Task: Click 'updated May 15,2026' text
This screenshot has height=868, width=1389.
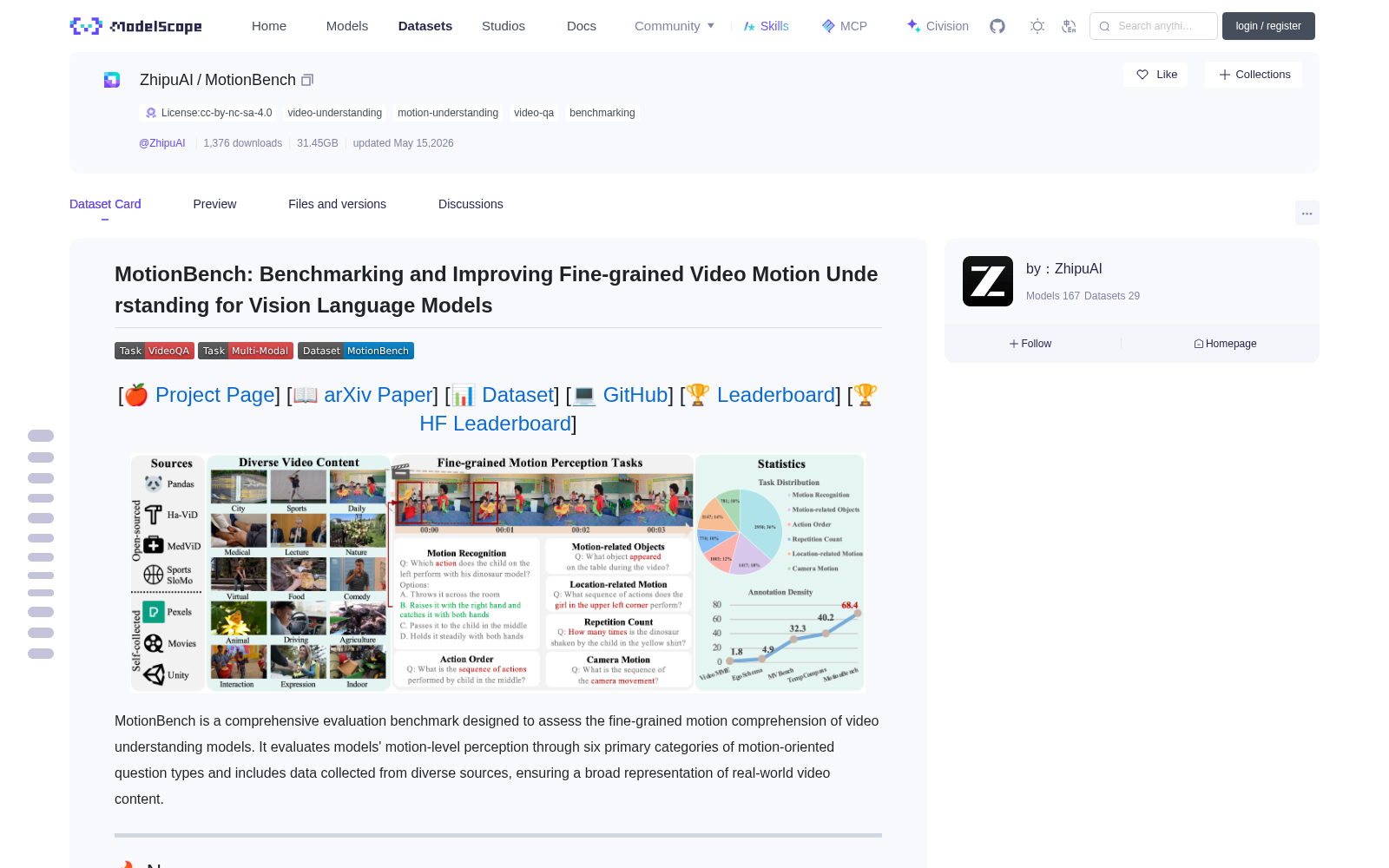Action: 403,143
